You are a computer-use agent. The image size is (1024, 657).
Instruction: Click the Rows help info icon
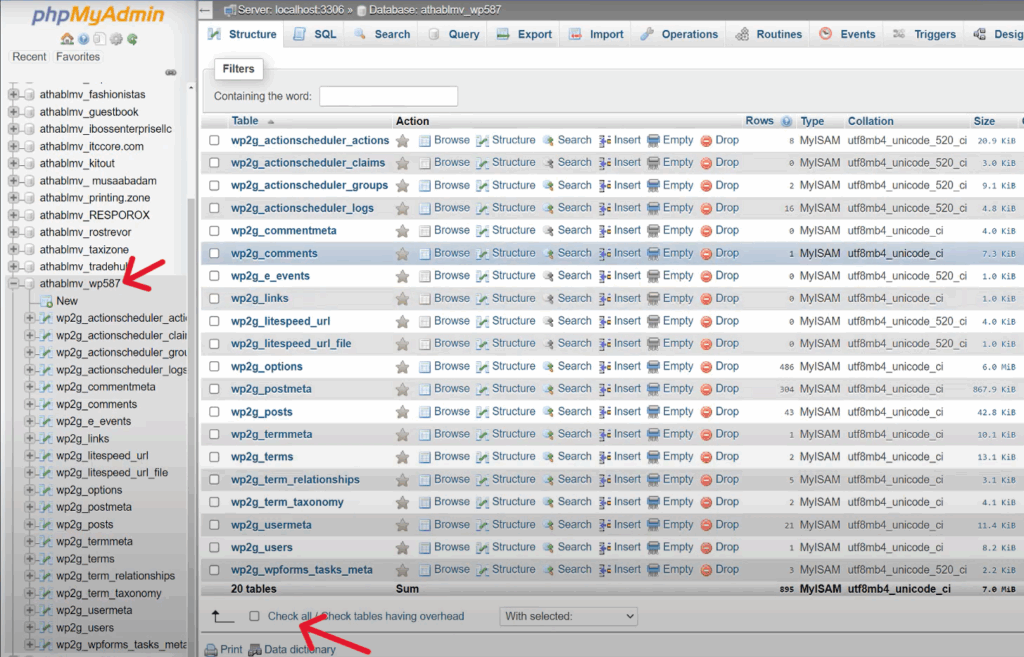(786, 121)
